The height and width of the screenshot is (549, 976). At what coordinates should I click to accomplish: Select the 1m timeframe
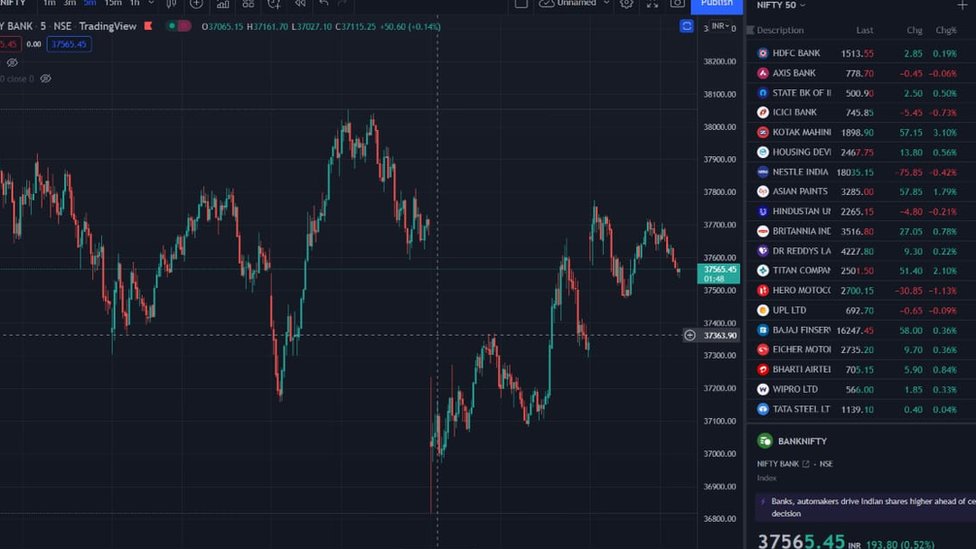click(x=49, y=3)
